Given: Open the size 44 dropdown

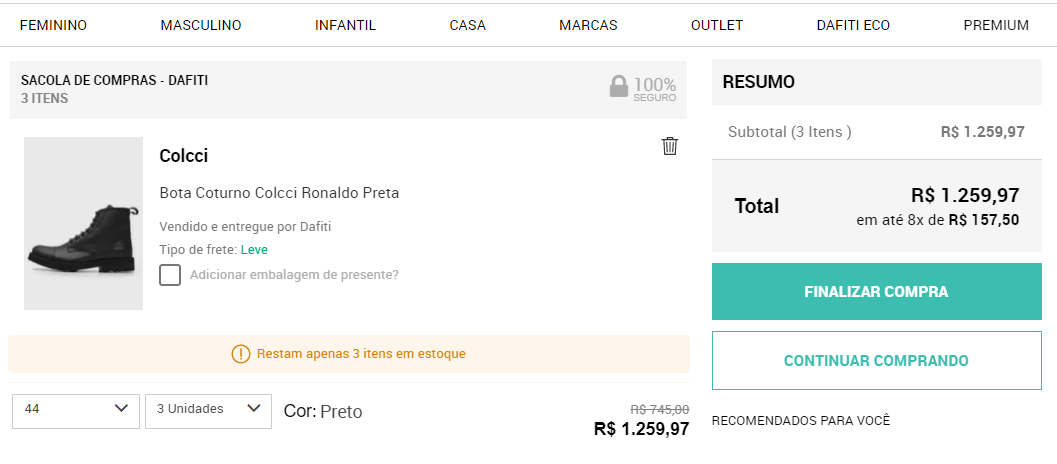Looking at the screenshot, I should click(76, 410).
